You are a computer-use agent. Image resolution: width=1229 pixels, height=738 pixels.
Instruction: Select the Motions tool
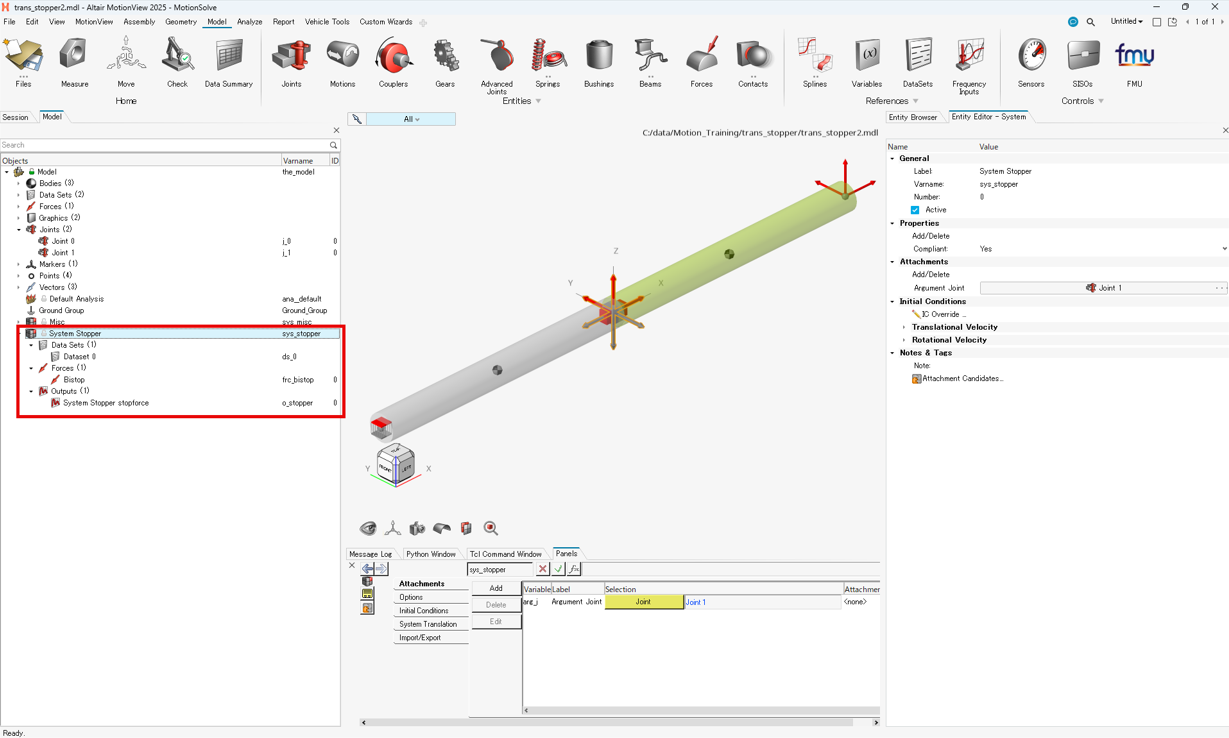pos(342,62)
